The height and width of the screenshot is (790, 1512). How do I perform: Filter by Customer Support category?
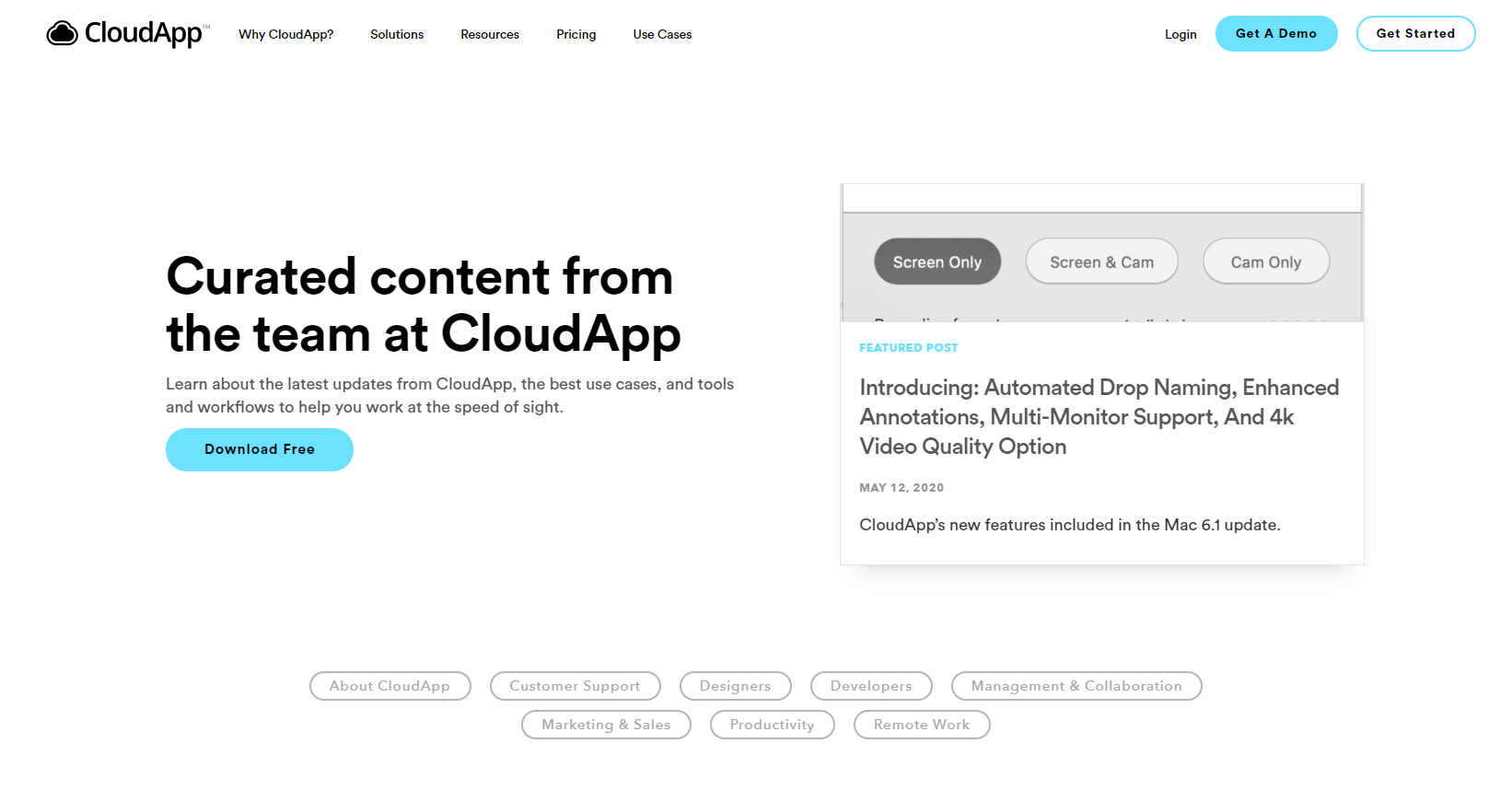pyautogui.click(x=576, y=686)
